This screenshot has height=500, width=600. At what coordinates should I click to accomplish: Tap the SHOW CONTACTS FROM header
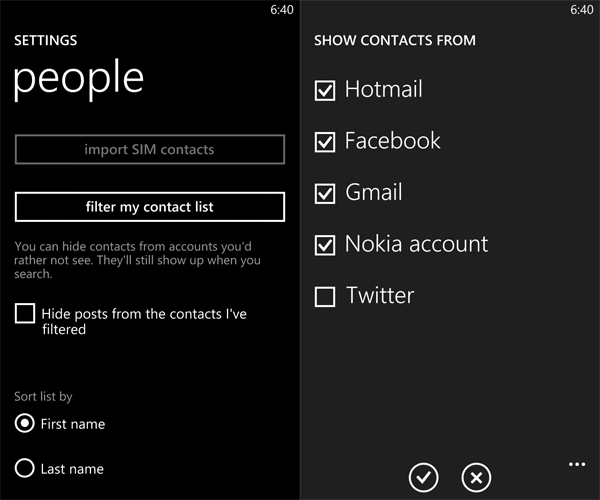coord(395,41)
